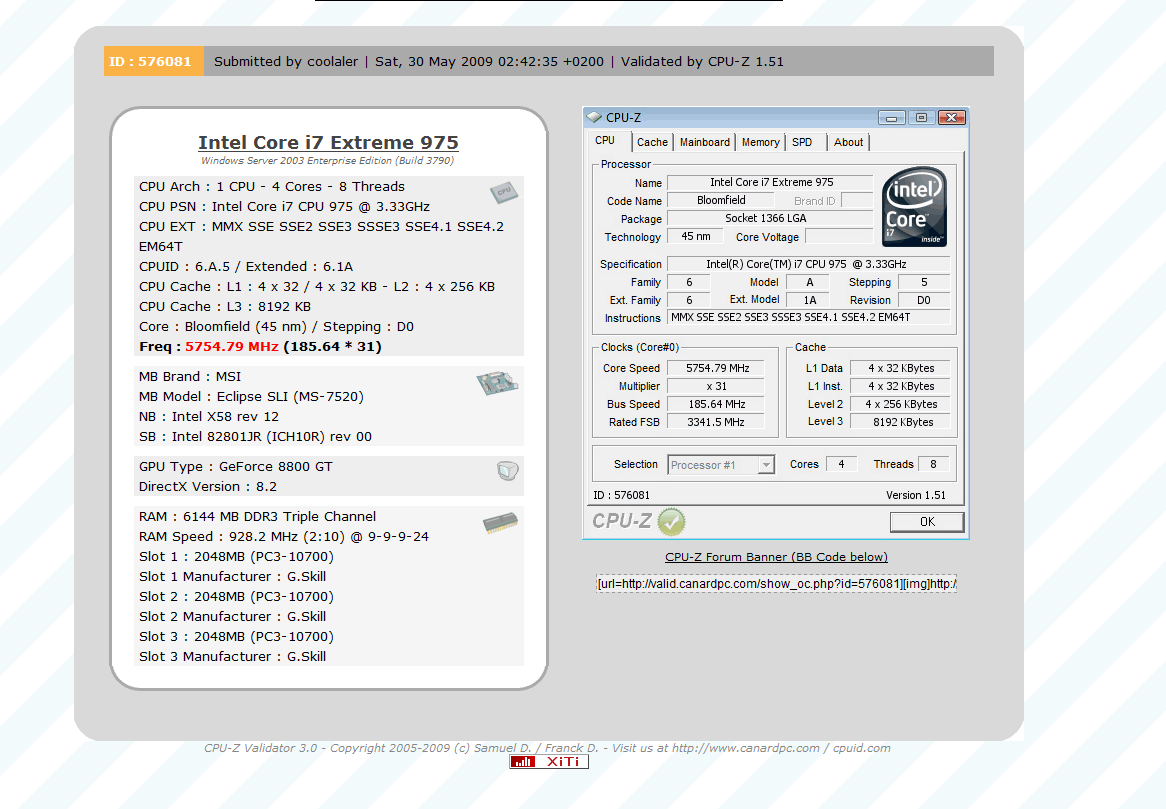Click the CPUID 6.A.5 Extended line
The image size is (1166, 809).
(246, 266)
